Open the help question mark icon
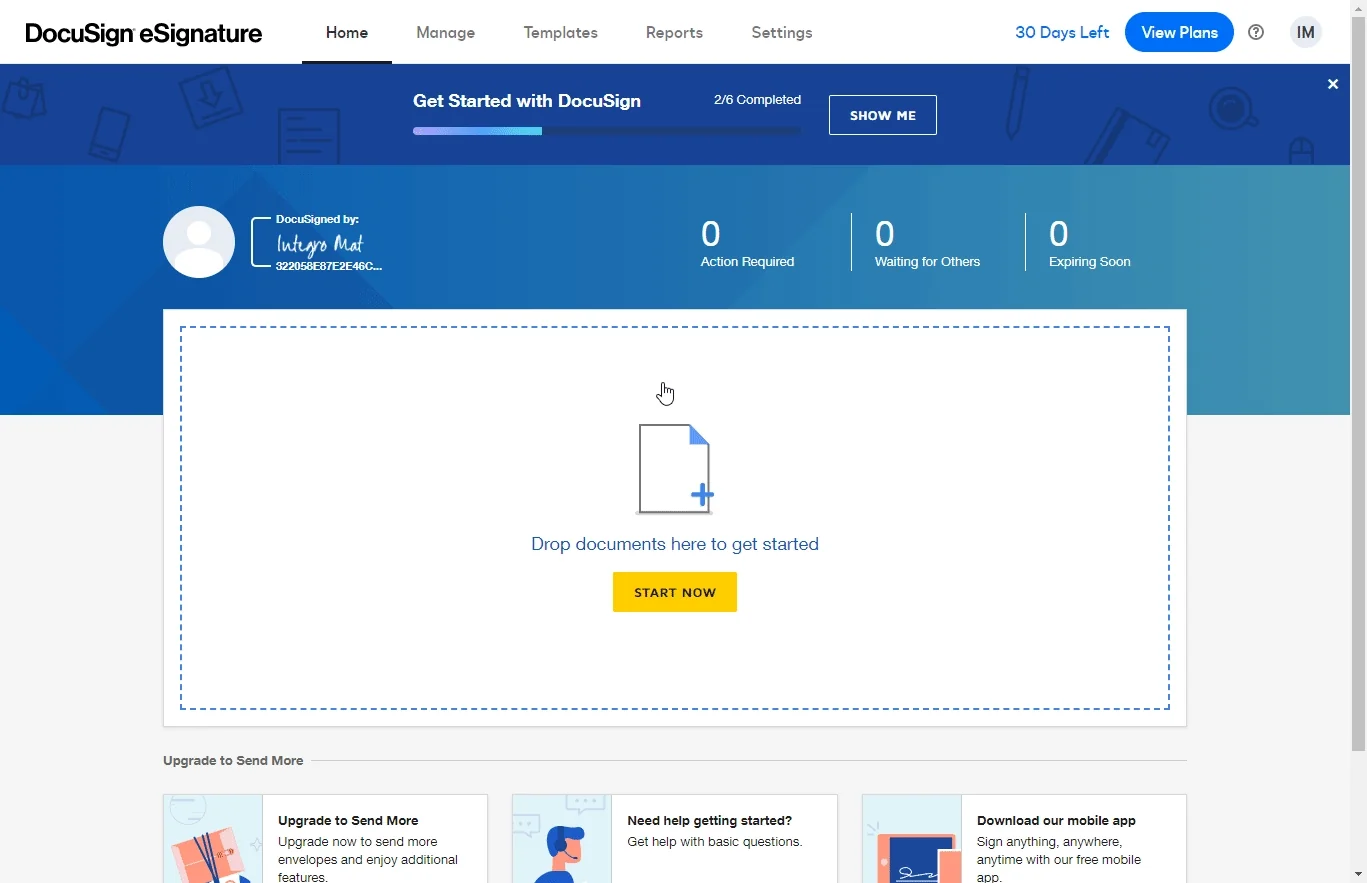This screenshot has width=1367, height=883. 1256,32
